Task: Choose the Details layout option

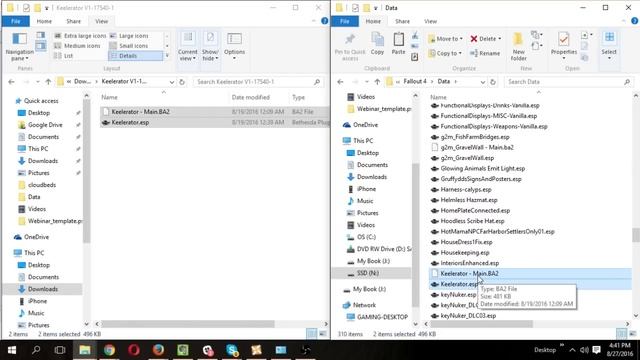Action: click(x=136, y=56)
